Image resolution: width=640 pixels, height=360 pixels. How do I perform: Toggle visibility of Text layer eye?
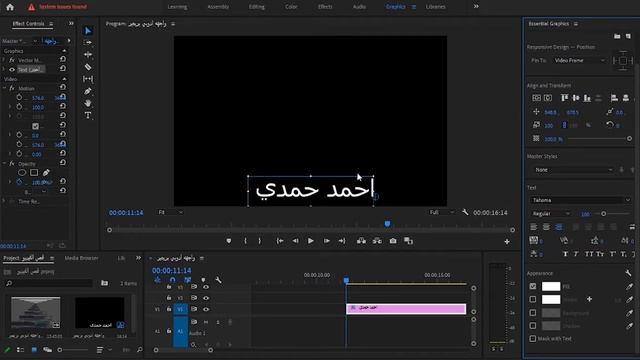coord(12,70)
